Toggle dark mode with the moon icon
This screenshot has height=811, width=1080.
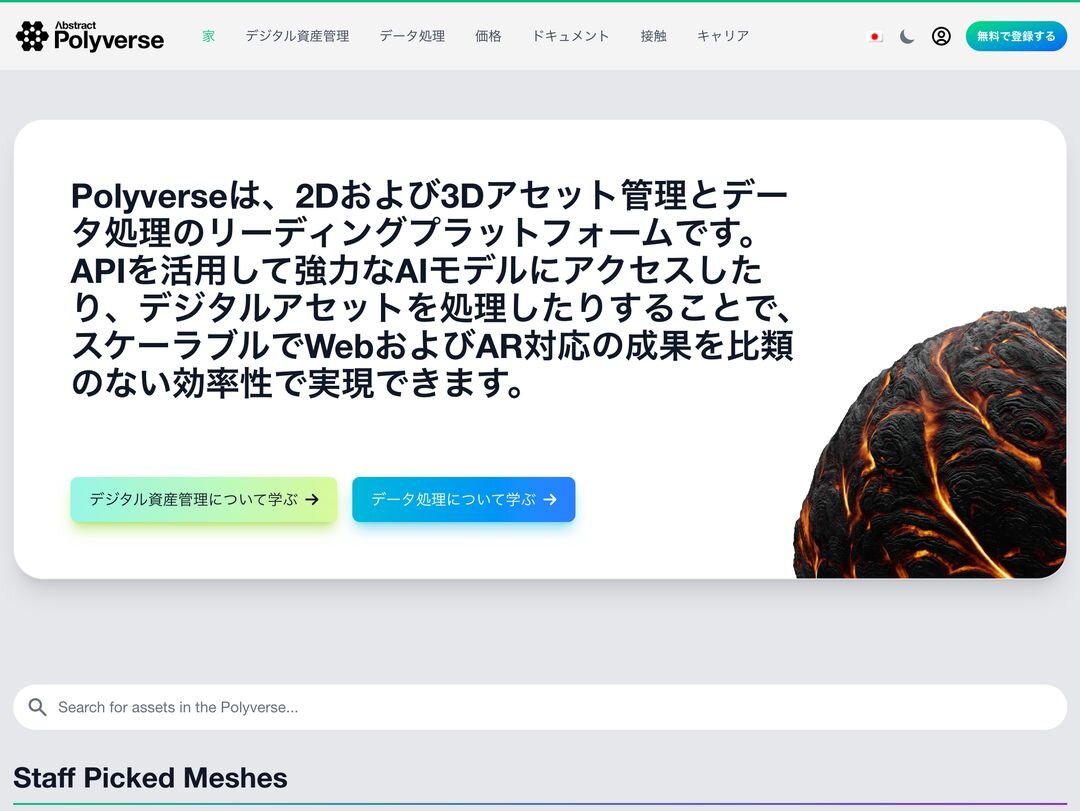[907, 37]
